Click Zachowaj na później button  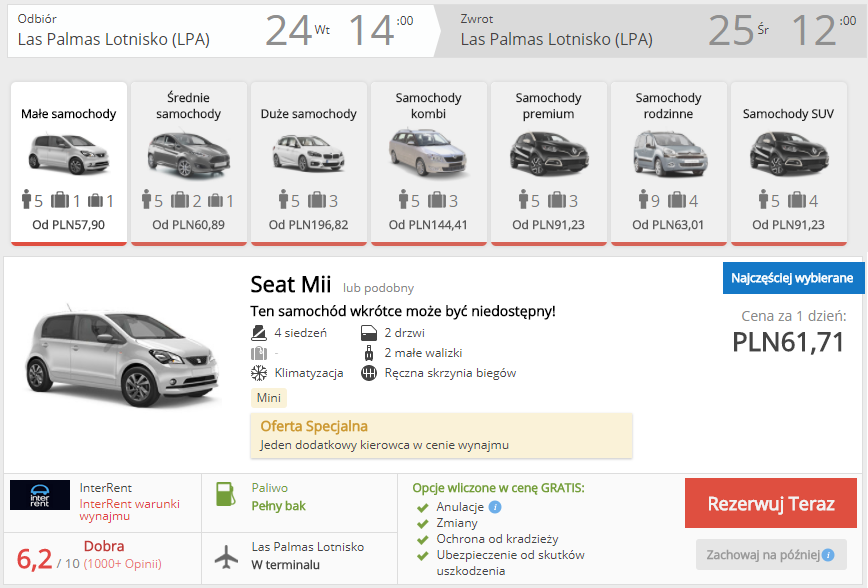[x=771, y=555]
